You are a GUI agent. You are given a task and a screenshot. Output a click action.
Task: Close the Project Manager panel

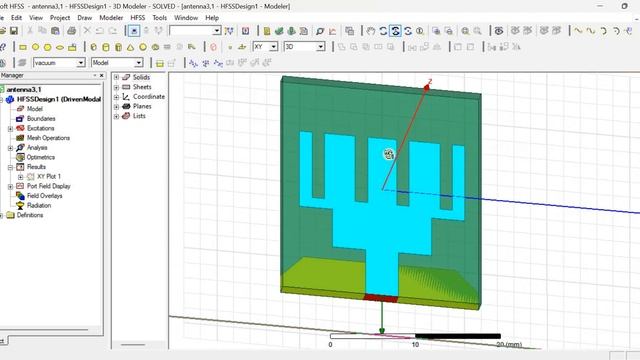102,76
